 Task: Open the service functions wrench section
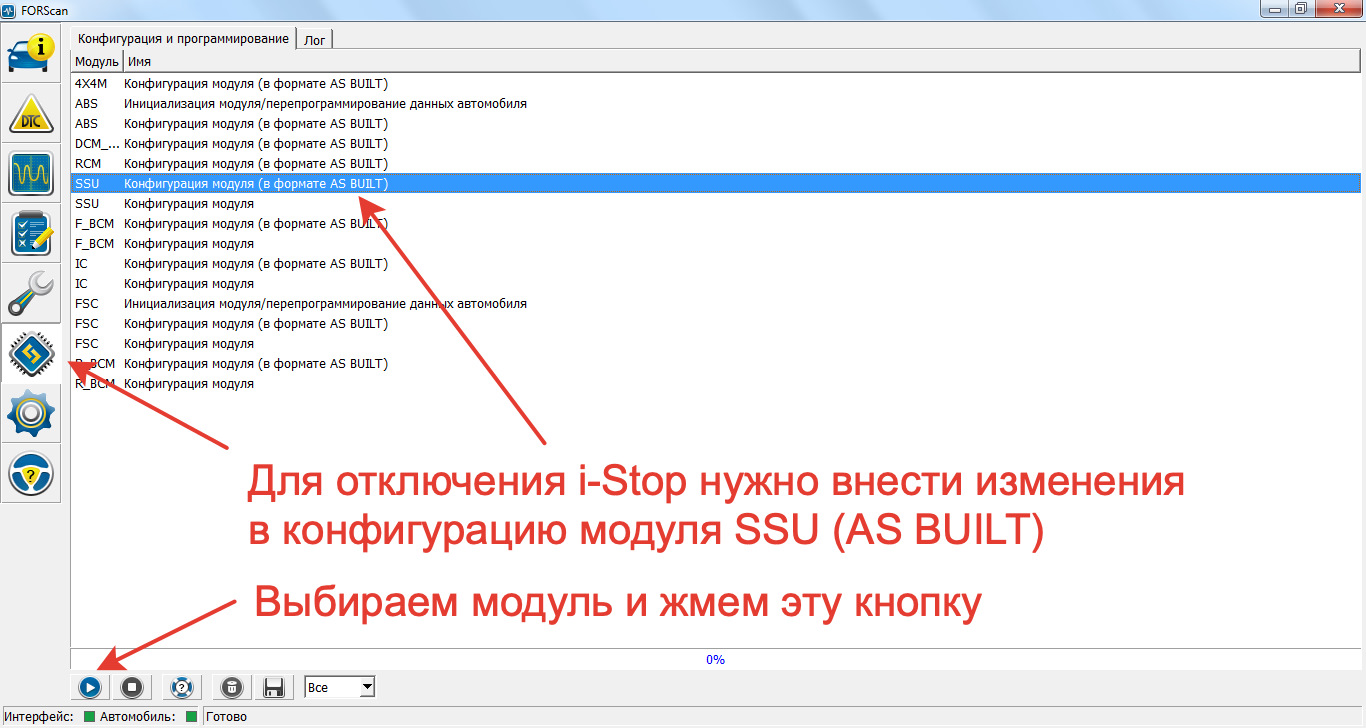coord(31,294)
